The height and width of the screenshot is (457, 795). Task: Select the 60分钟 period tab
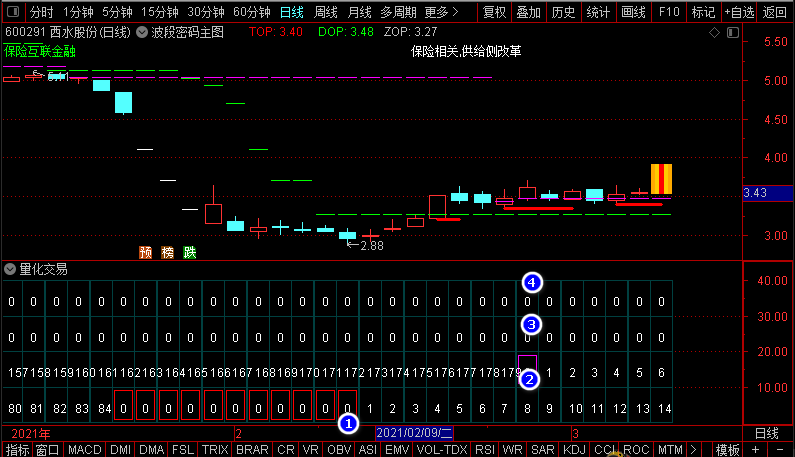click(x=251, y=12)
